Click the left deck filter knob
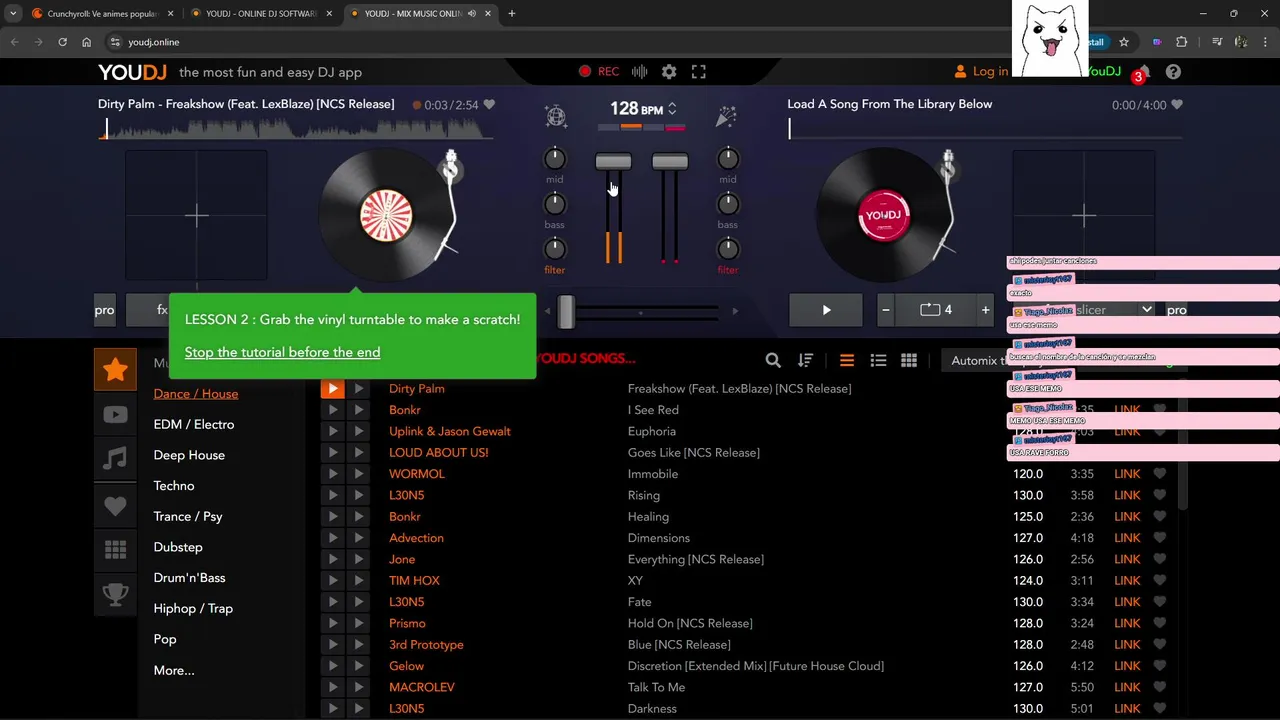 click(554, 249)
